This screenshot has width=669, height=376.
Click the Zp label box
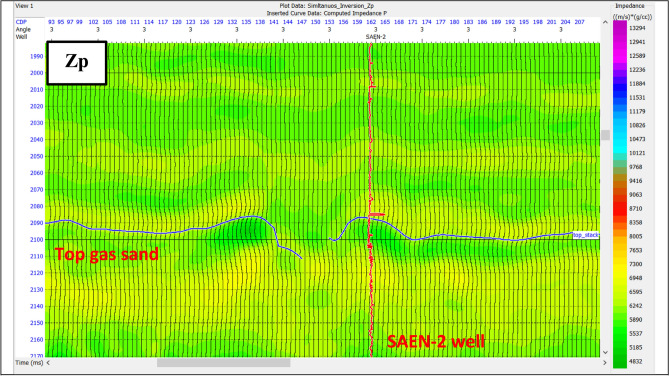pyautogui.click(x=77, y=63)
